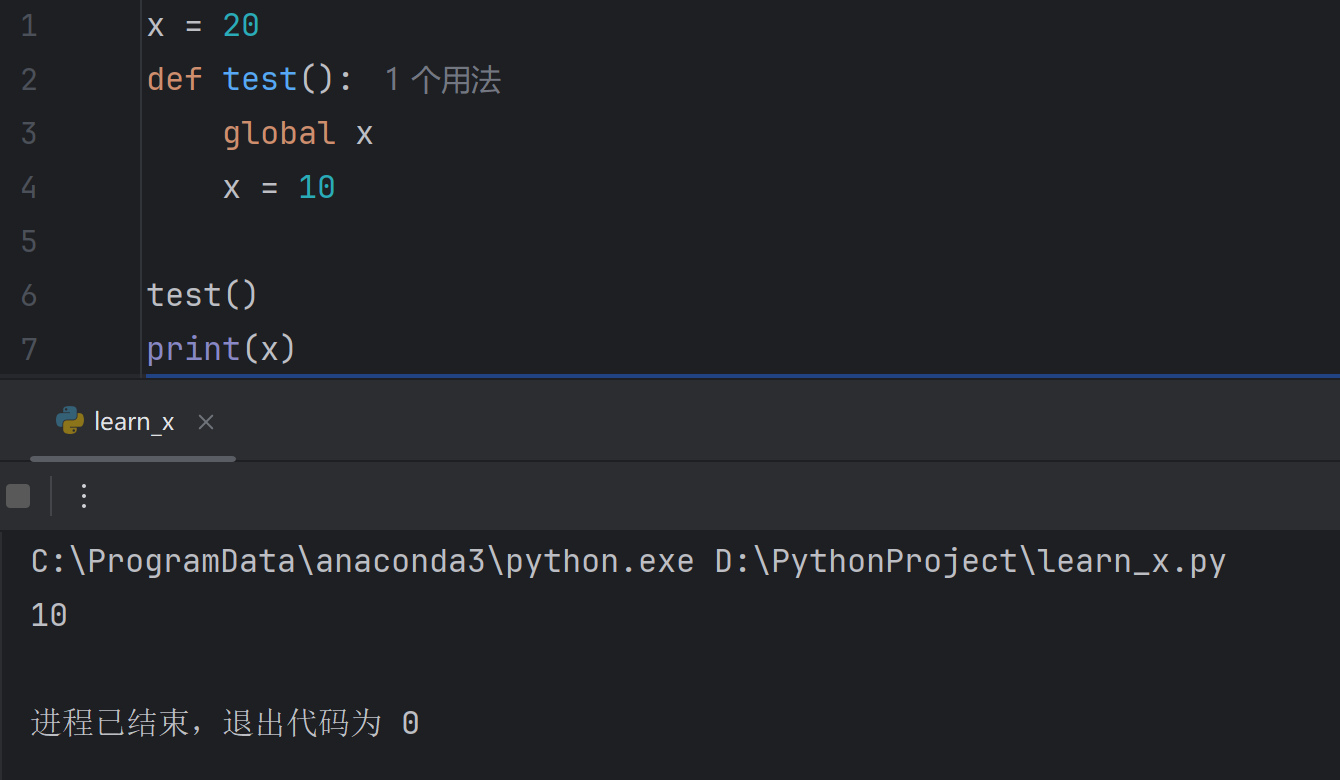Click line number 1 in the gutter
Viewport: 1340px width, 780px height.
[28, 26]
